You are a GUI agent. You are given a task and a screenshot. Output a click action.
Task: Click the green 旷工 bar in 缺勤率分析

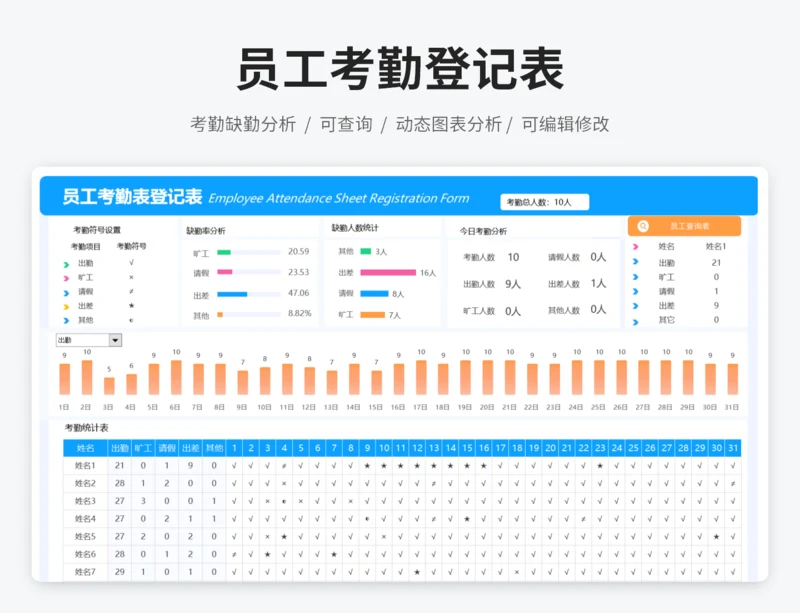coord(224,252)
